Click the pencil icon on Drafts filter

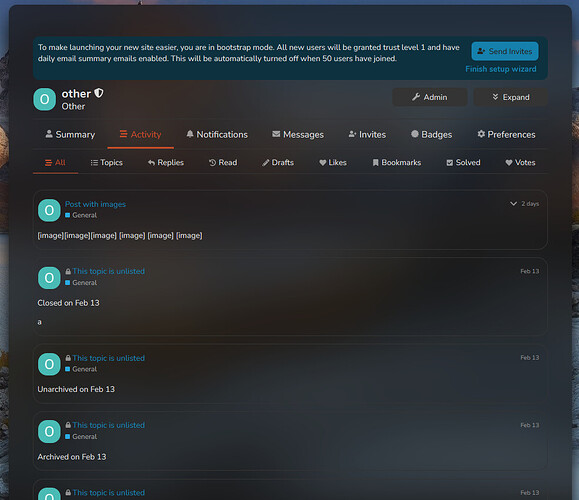pos(265,163)
